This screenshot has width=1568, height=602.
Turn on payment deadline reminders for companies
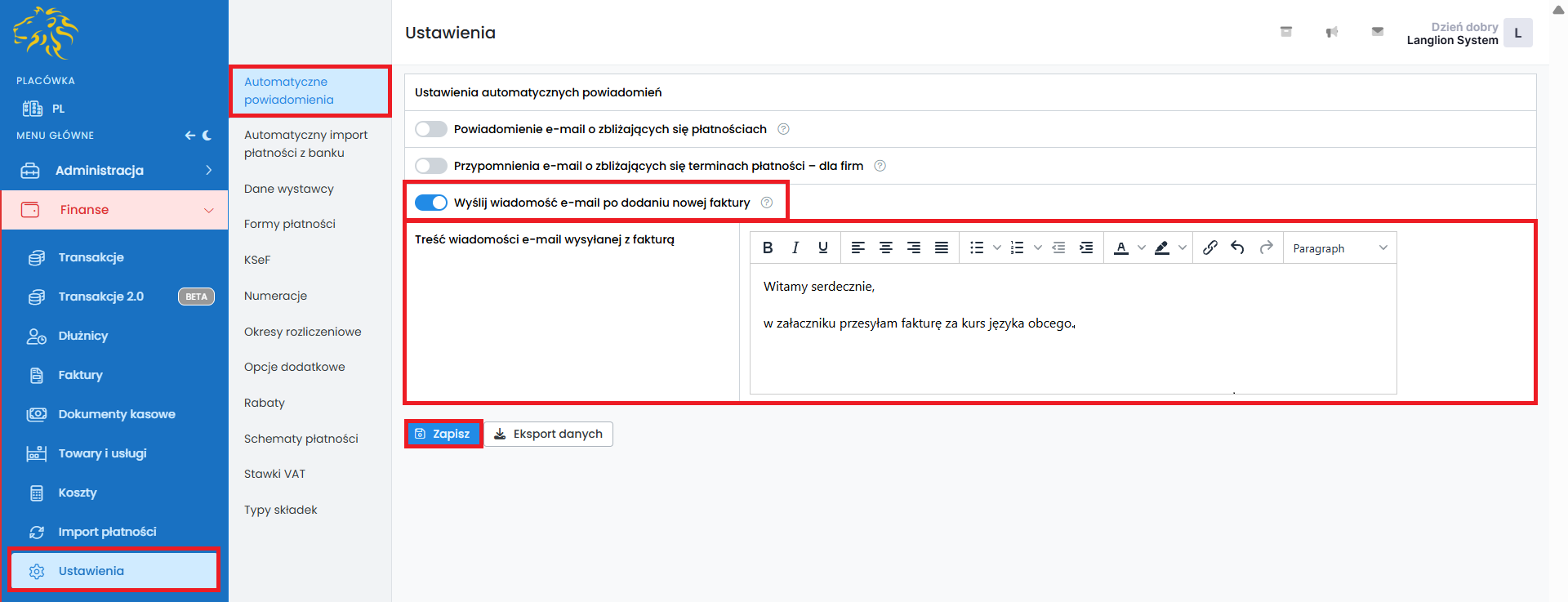(431, 166)
